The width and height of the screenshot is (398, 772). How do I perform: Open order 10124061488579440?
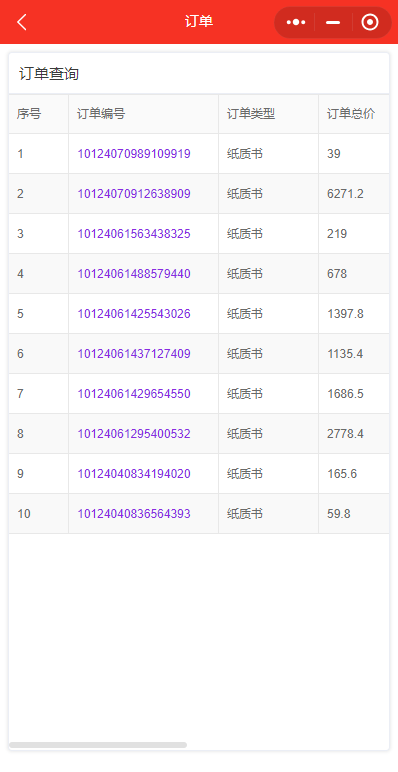click(134, 274)
